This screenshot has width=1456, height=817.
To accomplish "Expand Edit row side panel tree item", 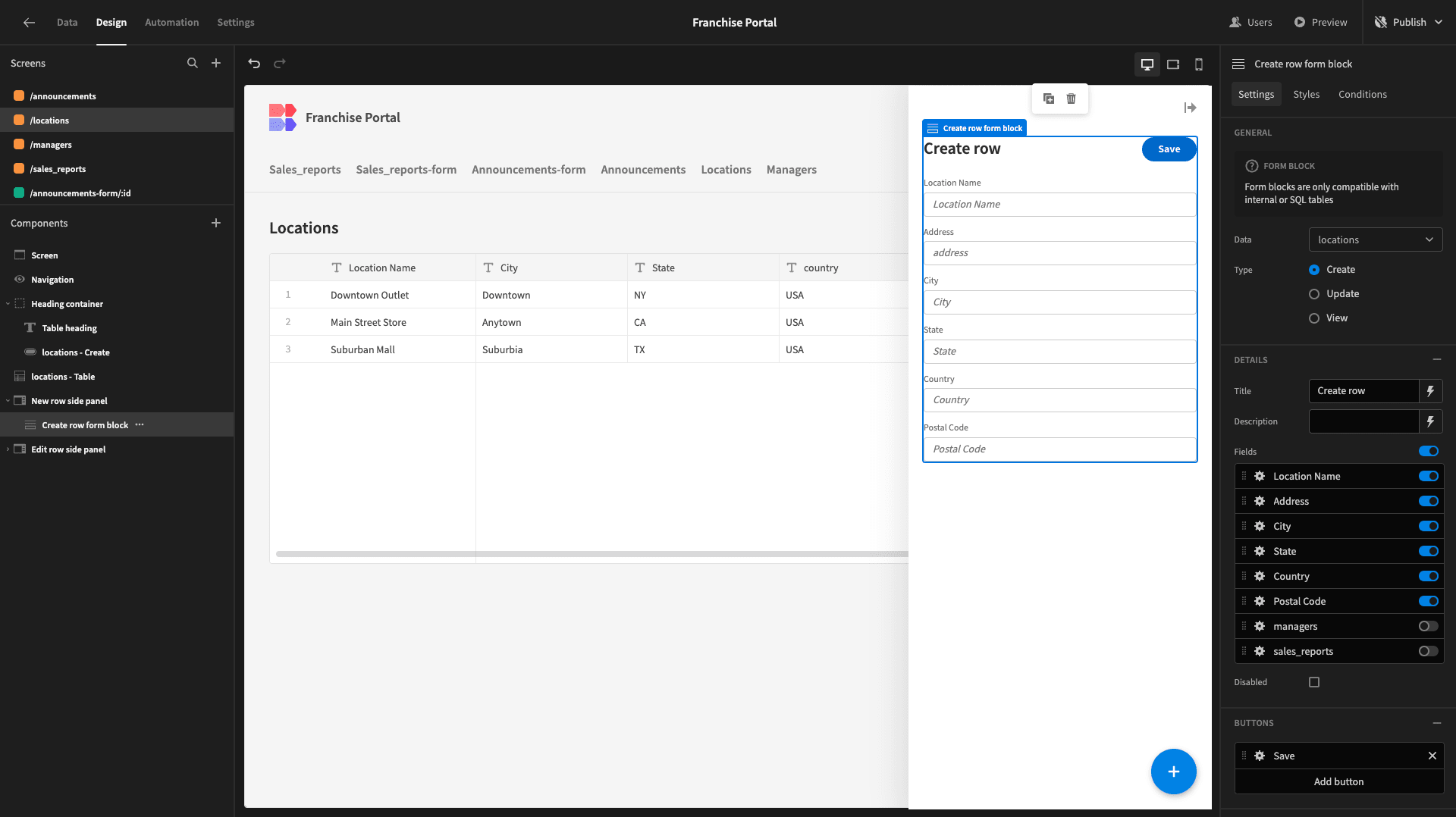I will pyautogui.click(x=8, y=449).
